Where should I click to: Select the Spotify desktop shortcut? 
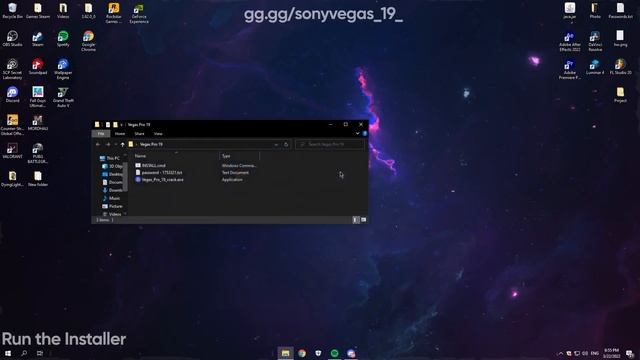tap(63, 39)
